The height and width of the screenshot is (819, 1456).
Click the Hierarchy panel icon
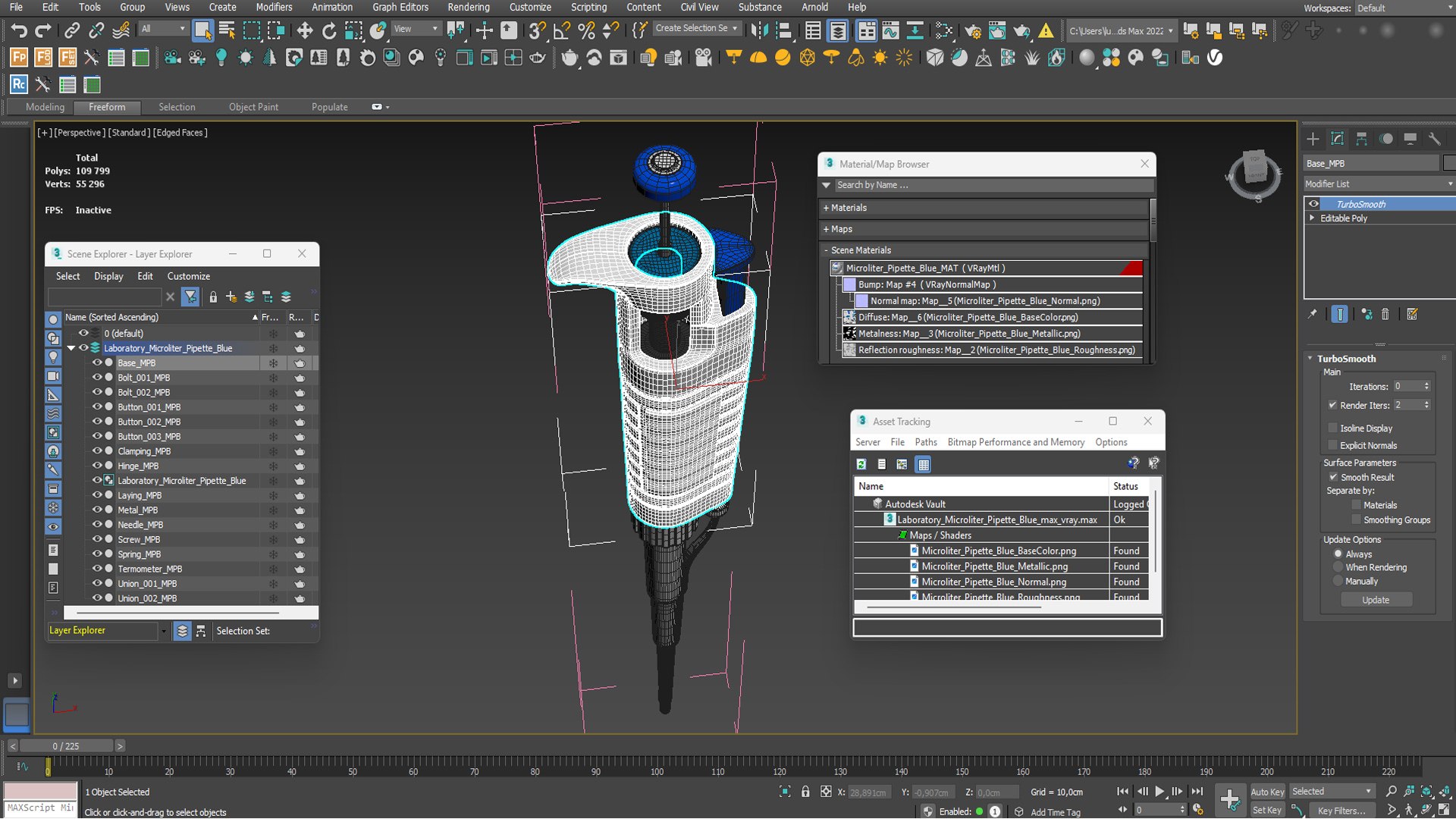(1361, 139)
